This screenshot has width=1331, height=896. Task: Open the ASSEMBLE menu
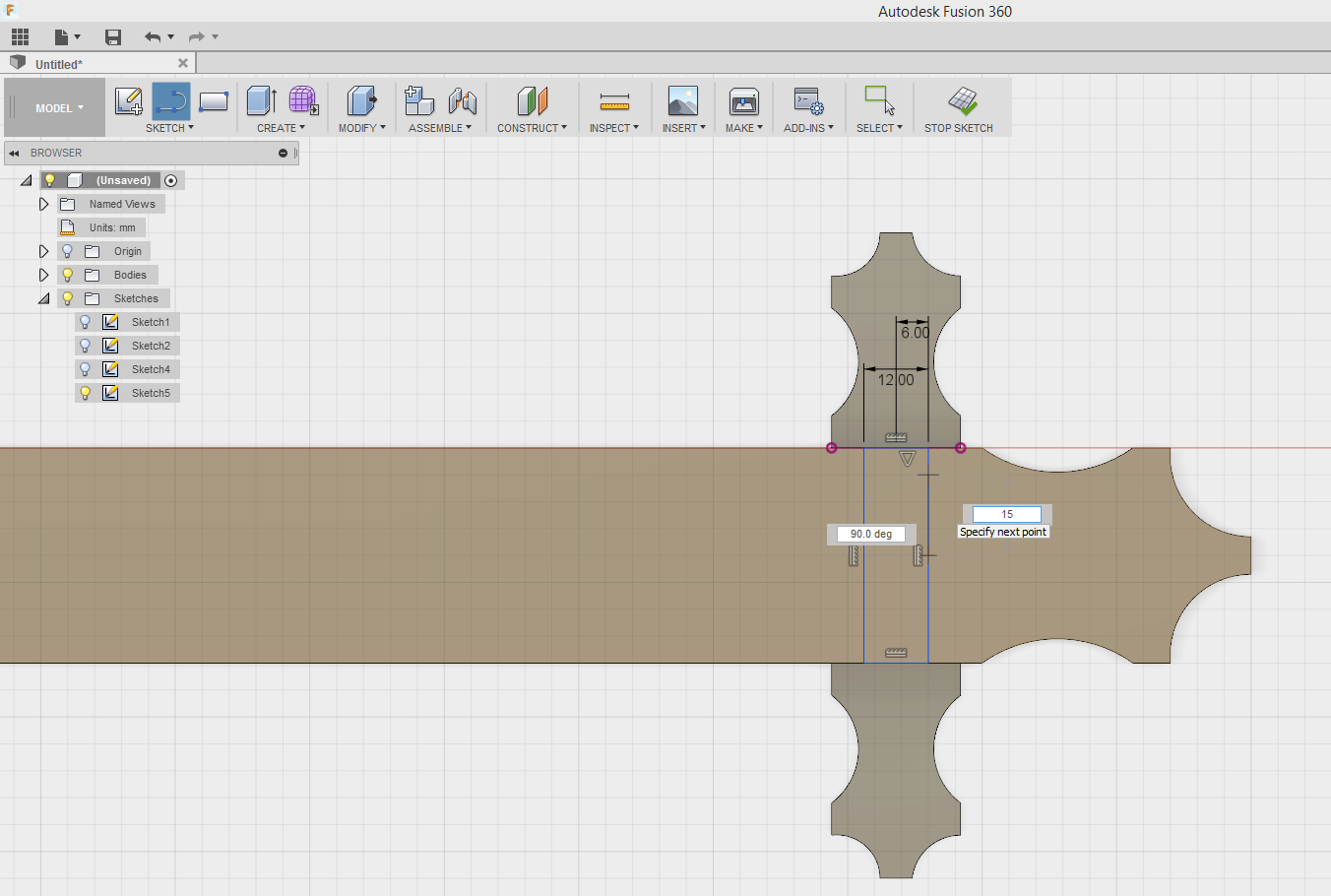[440, 128]
